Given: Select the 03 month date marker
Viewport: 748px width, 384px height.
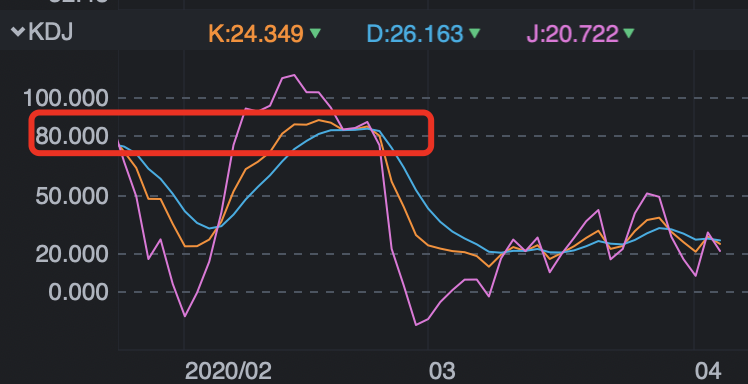Looking at the screenshot, I should (442, 371).
